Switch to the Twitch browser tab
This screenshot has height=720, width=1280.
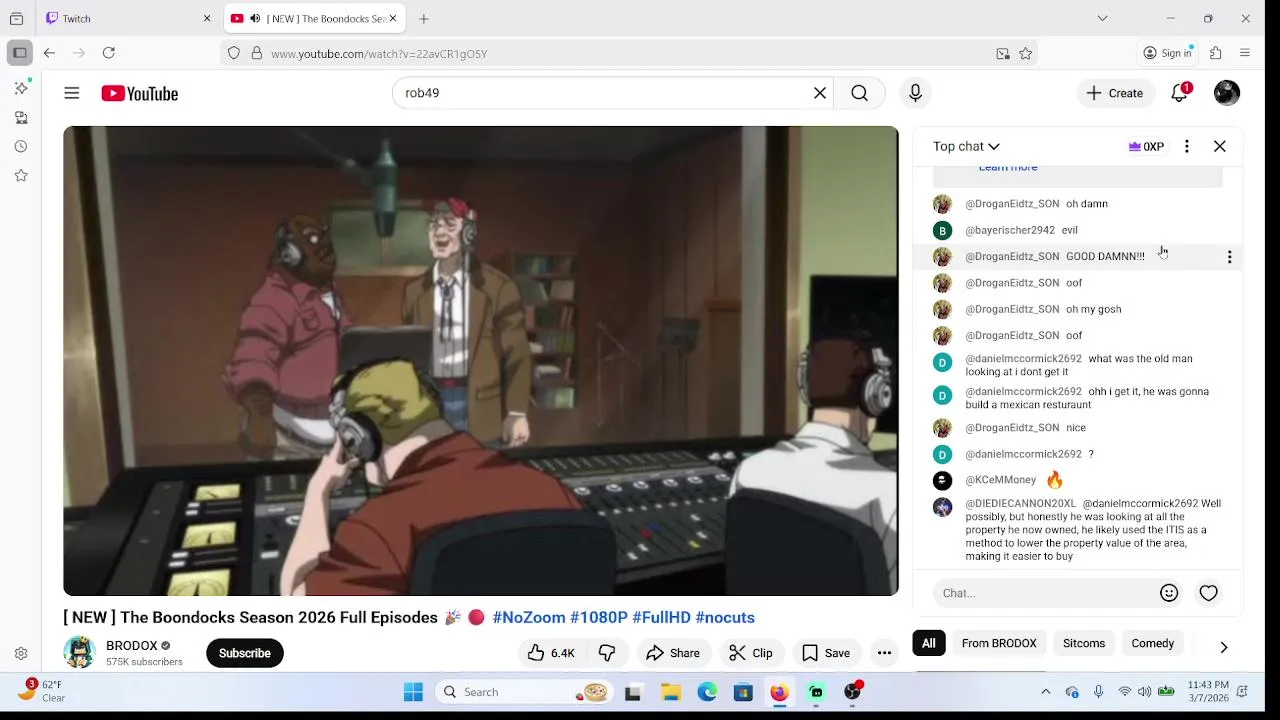point(120,18)
